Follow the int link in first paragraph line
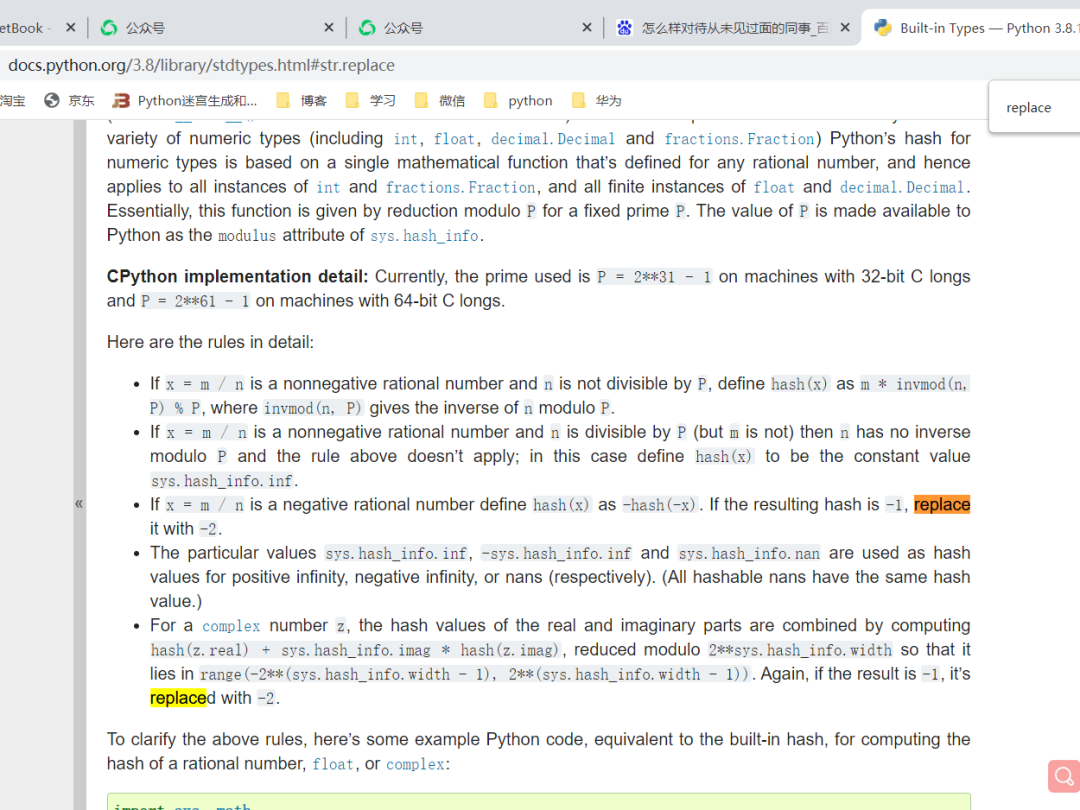This screenshot has width=1080, height=810. (x=405, y=139)
